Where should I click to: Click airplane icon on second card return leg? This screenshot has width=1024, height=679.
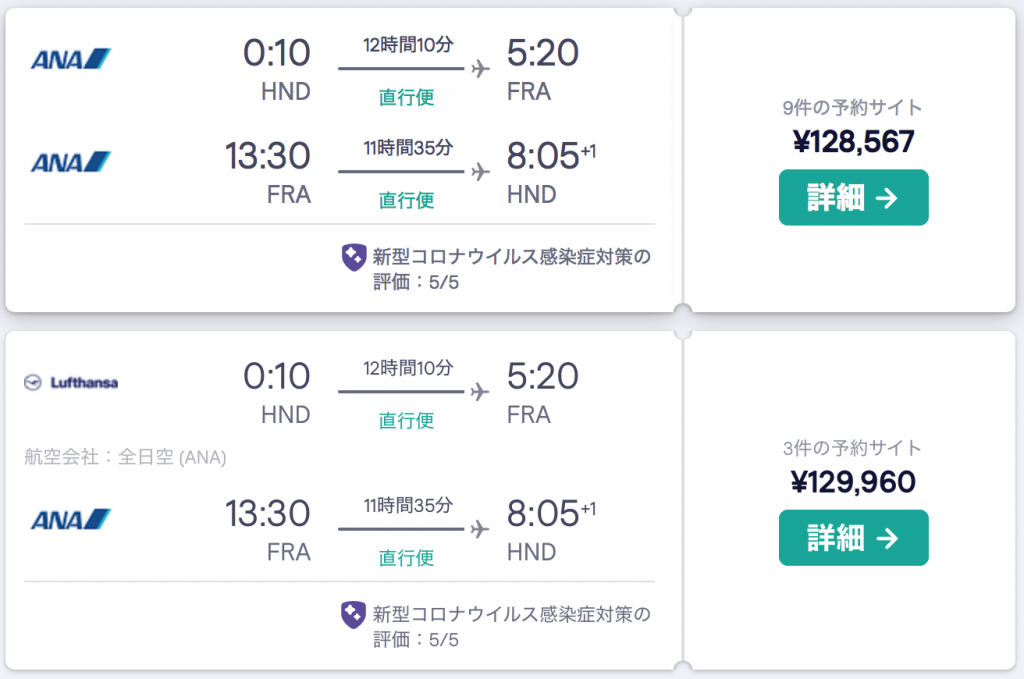point(480,528)
